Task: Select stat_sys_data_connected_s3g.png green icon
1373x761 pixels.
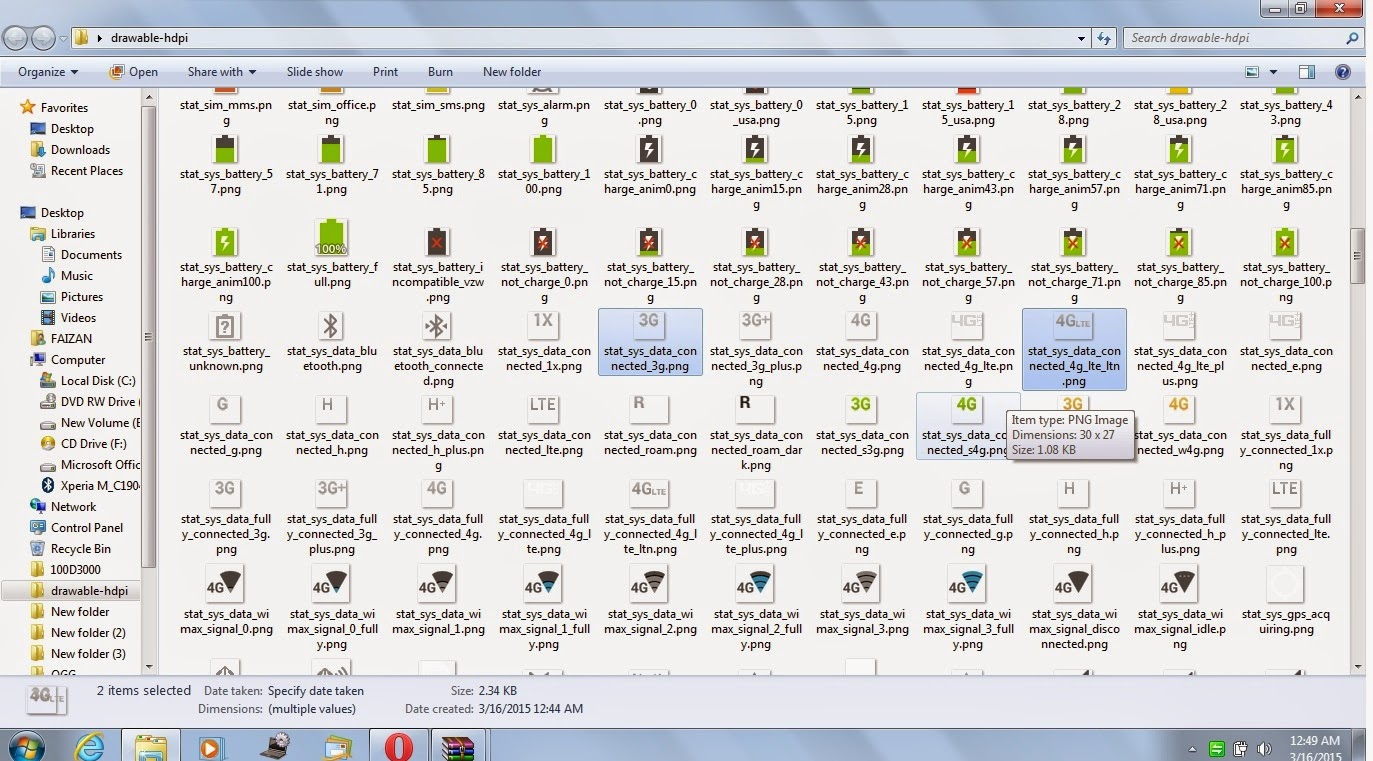Action: [861, 409]
